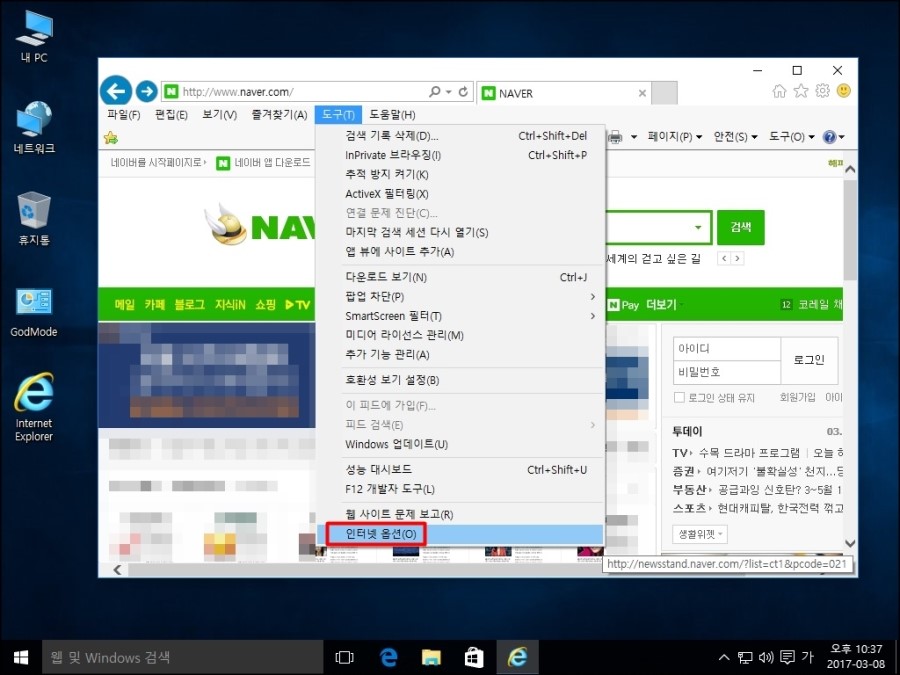Select 인터넷 옵션(O) from the menu
The height and width of the screenshot is (675, 900).
460,534
